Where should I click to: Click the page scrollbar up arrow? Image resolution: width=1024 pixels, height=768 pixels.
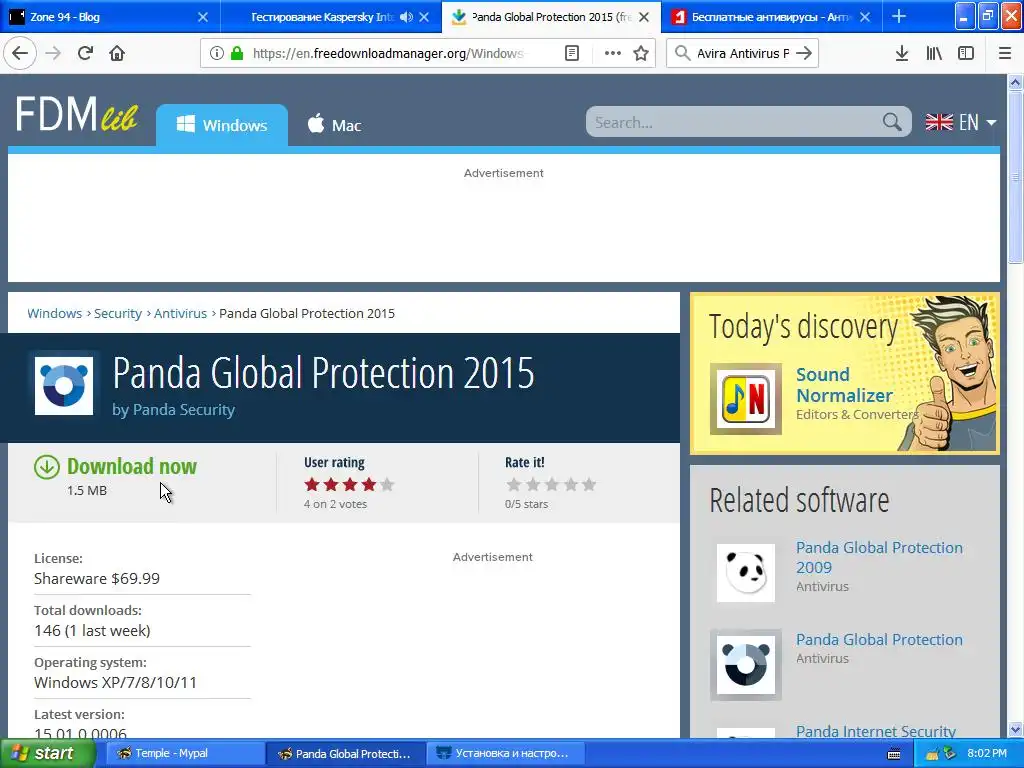1015,82
